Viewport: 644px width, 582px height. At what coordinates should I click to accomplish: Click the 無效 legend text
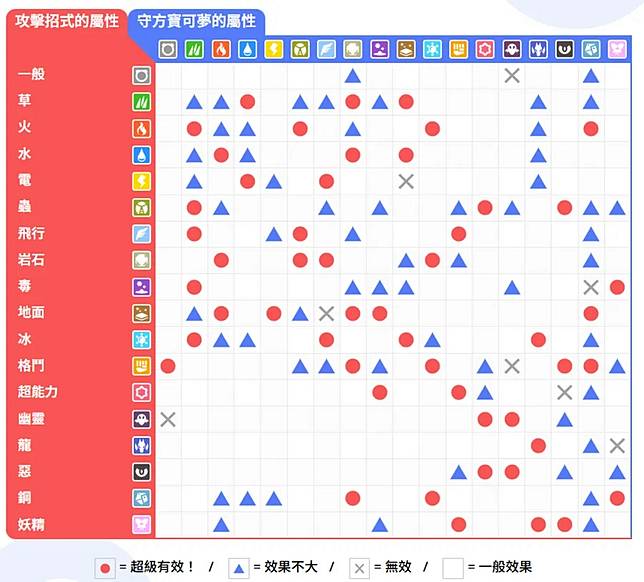coord(398,567)
